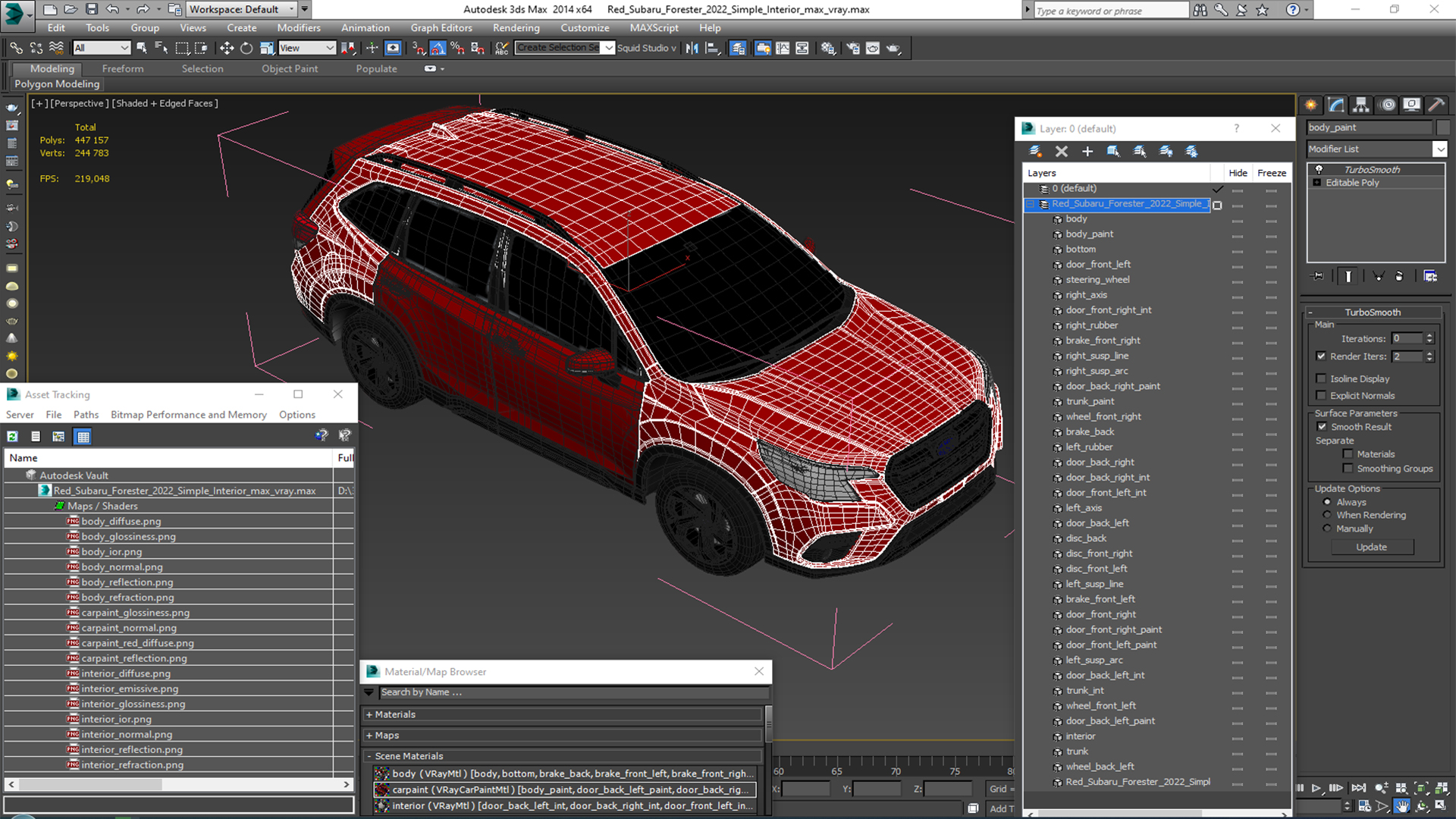The image size is (1456, 819).
Task: Click the Mirror tool icon
Action: click(692, 48)
